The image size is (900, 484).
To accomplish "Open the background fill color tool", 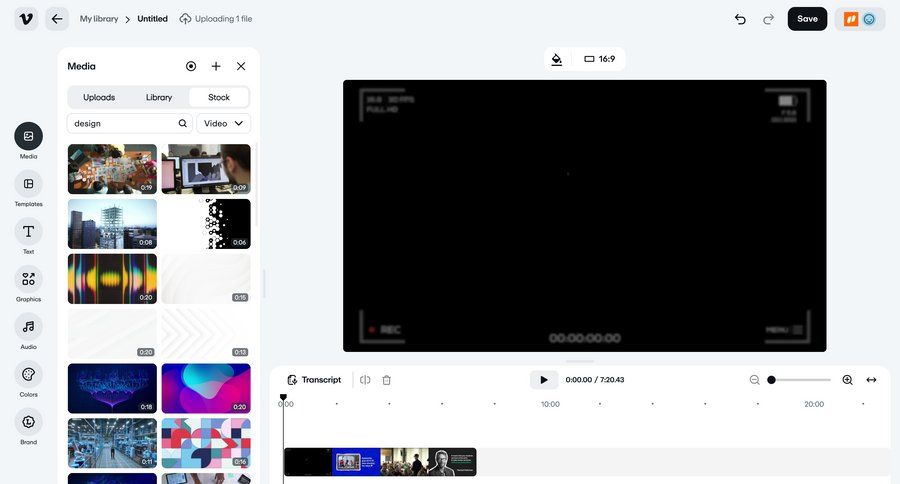I will 557,59.
